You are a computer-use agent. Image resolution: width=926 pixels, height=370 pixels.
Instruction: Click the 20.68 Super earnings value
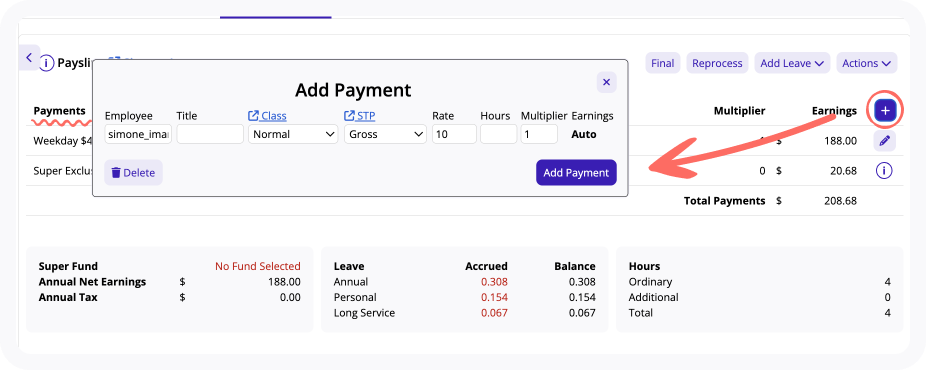click(843, 171)
